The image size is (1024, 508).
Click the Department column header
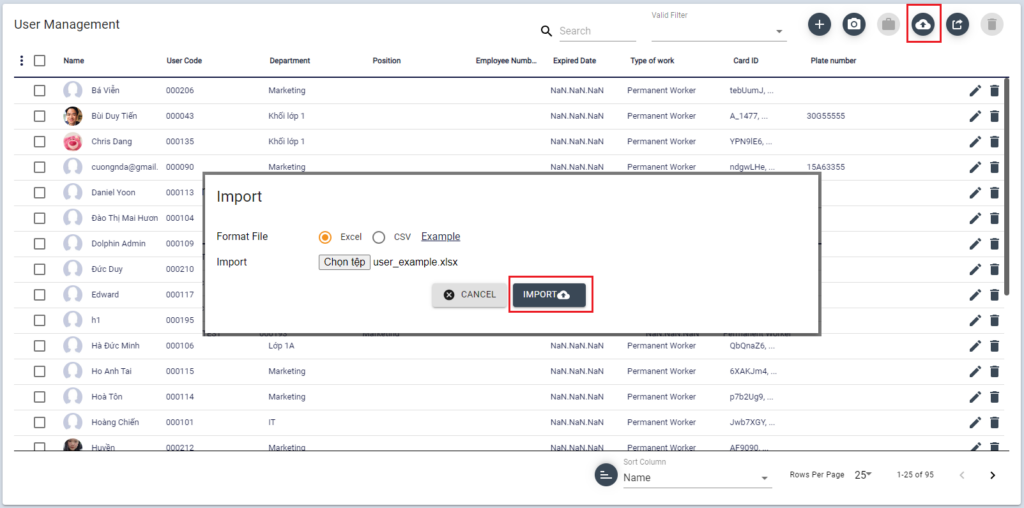click(290, 61)
